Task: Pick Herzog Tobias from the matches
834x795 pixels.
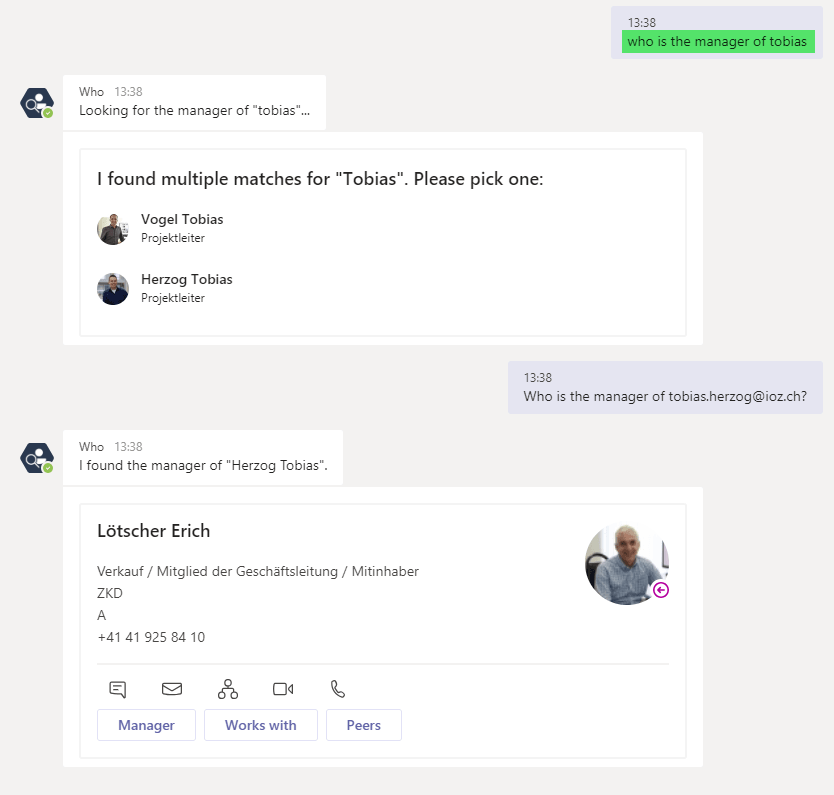Action: [x=187, y=279]
